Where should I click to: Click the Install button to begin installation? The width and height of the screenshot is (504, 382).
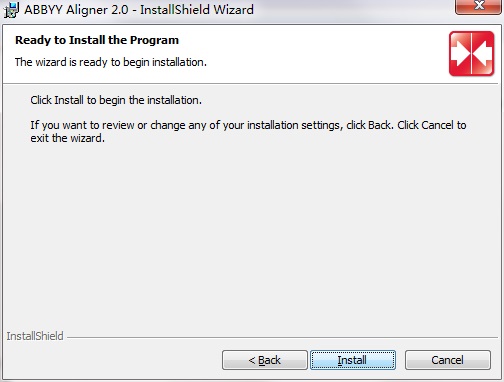point(353,360)
